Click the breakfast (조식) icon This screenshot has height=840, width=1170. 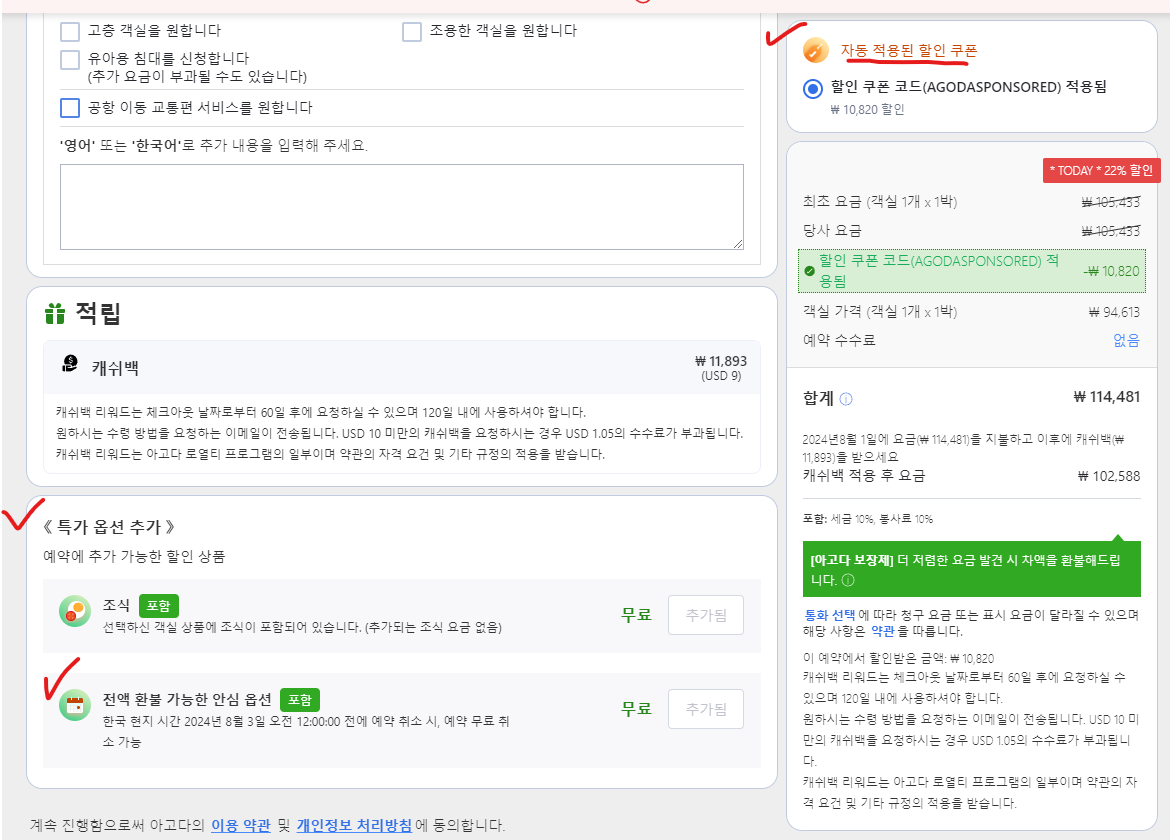(75, 611)
